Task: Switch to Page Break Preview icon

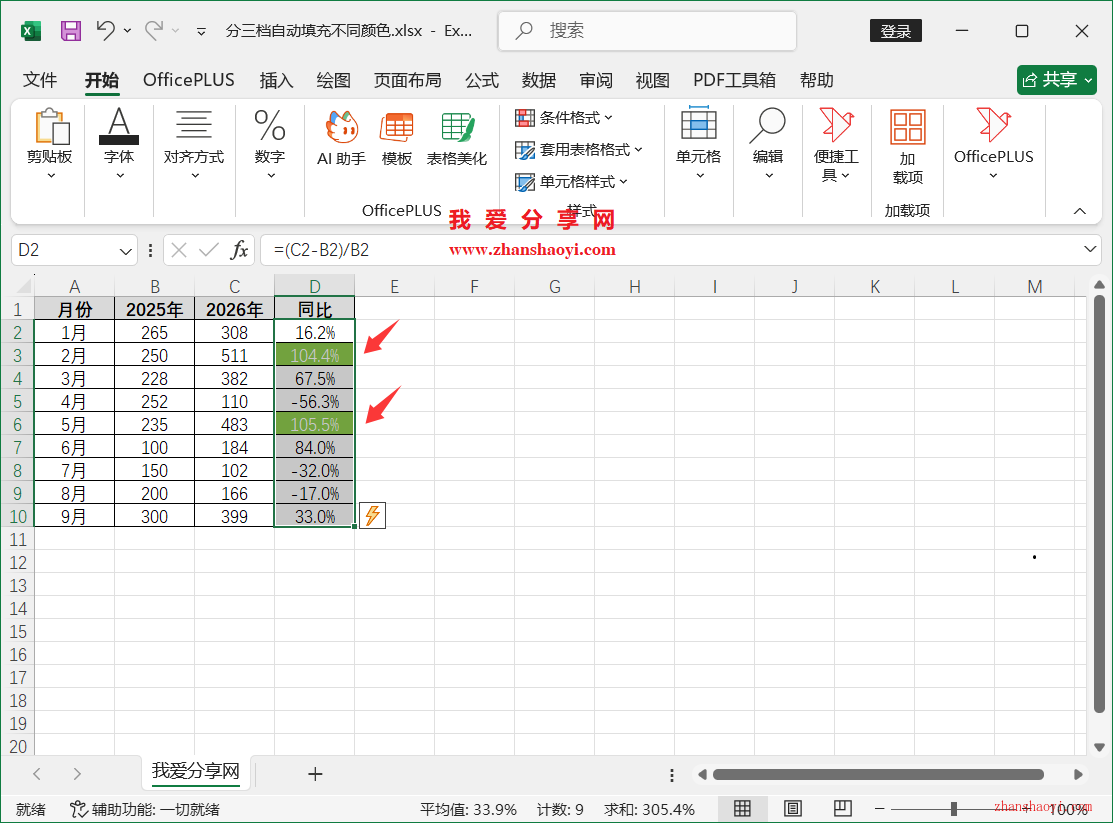Action: [x=843, y=808]
